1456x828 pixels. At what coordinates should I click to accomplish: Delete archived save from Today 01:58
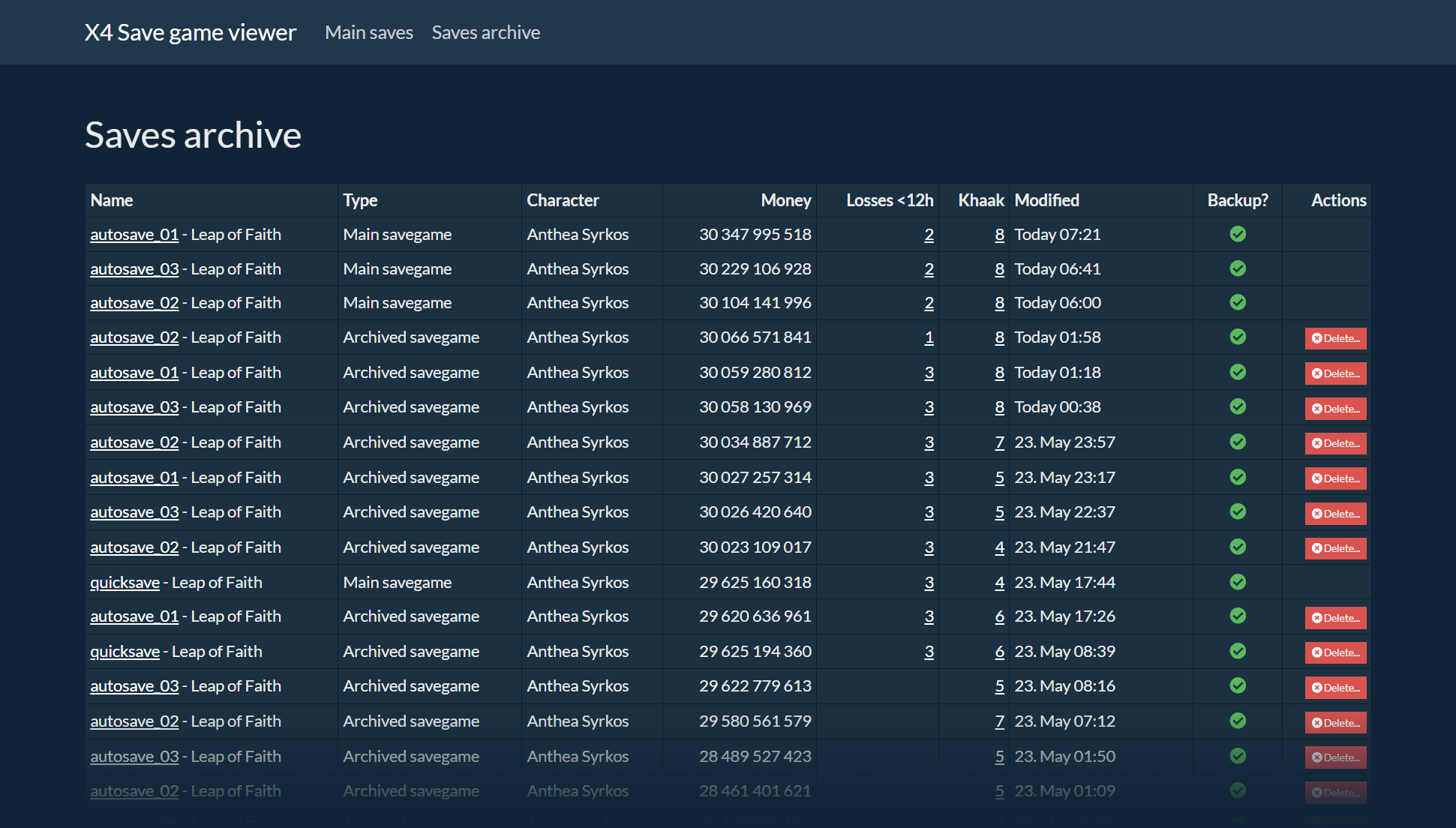coord(1335,338)
